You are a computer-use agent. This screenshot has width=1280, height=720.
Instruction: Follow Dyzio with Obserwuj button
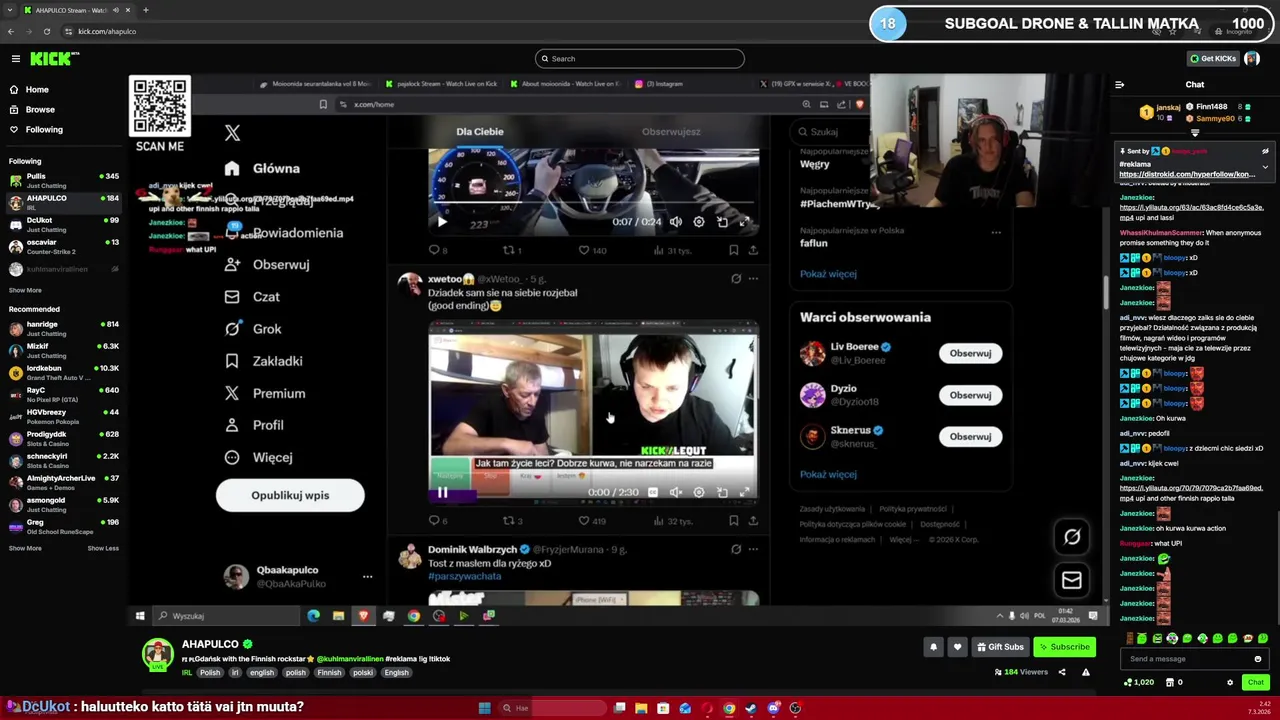(x=970, y=395)
